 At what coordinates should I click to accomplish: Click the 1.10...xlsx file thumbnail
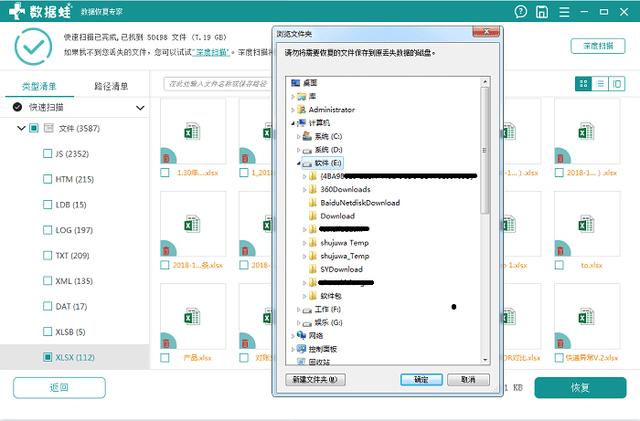193,132
